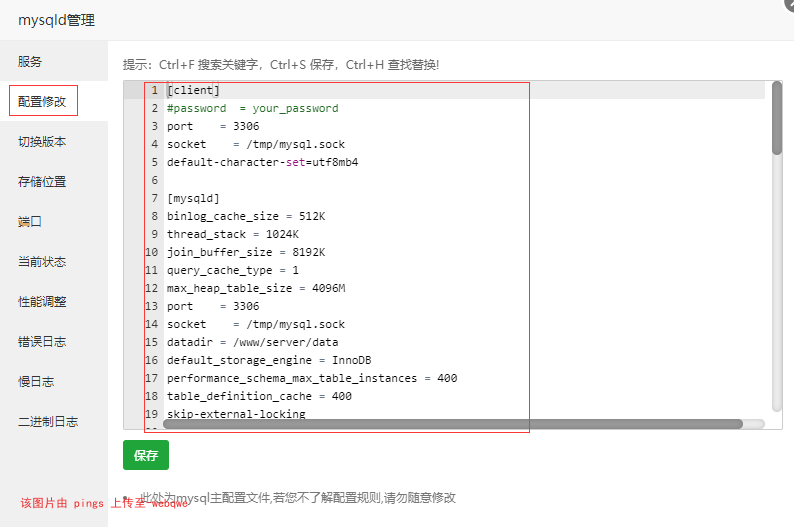
Task: Open the 存储位置 section
Action: pyautogui.click(x=43, y=181)
